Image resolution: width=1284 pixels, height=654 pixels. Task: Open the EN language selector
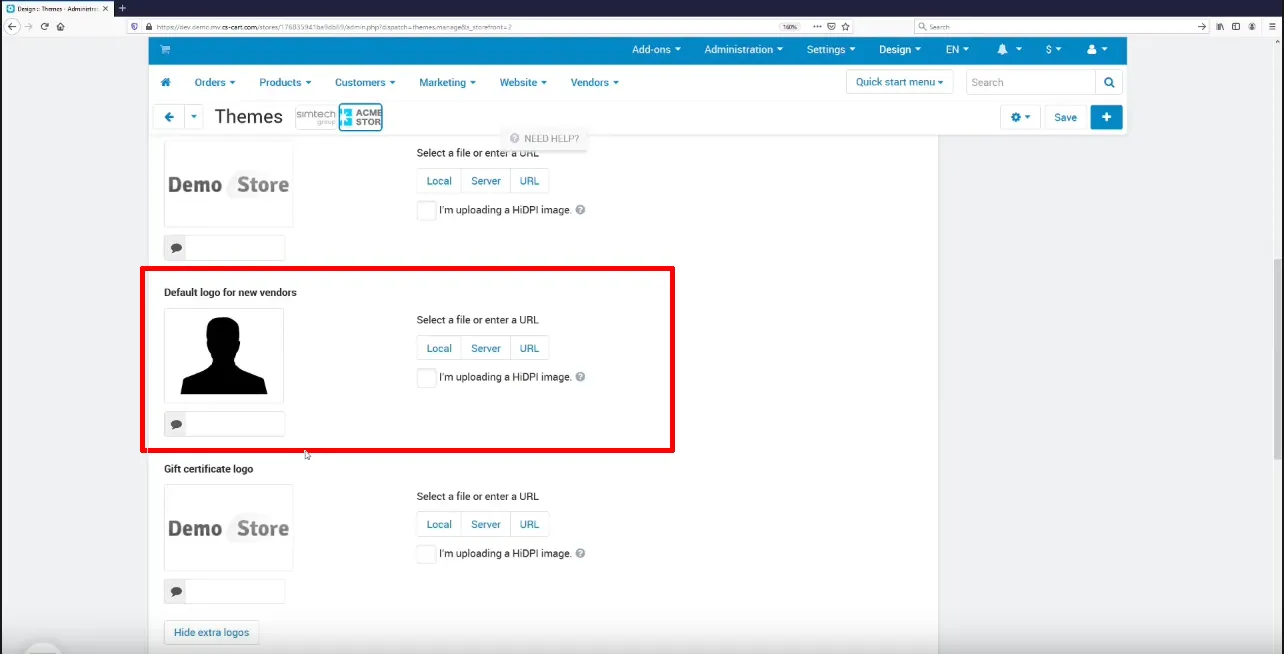pos(957,50)
